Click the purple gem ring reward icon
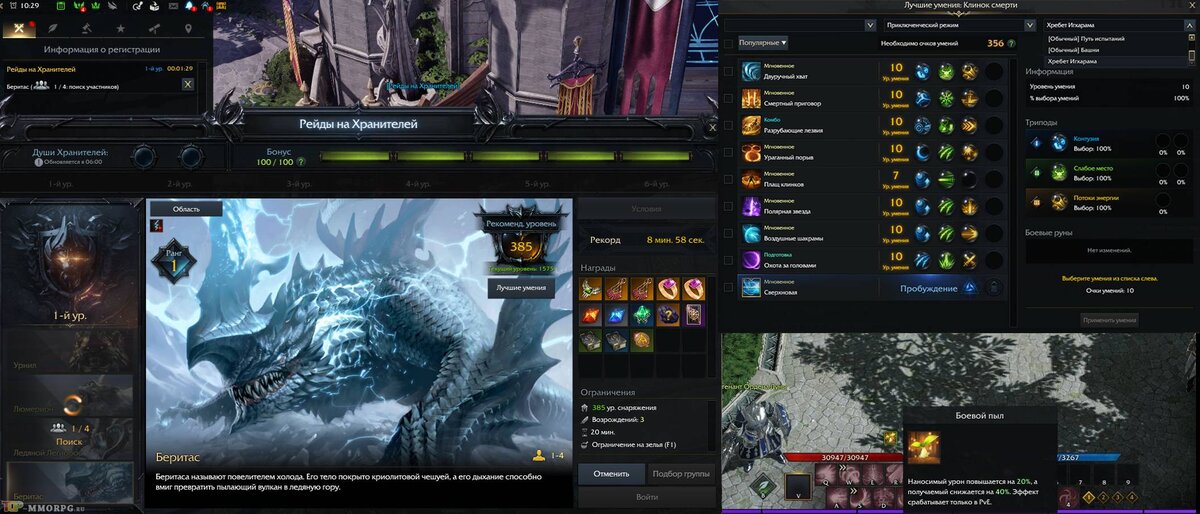 point(669,289)
